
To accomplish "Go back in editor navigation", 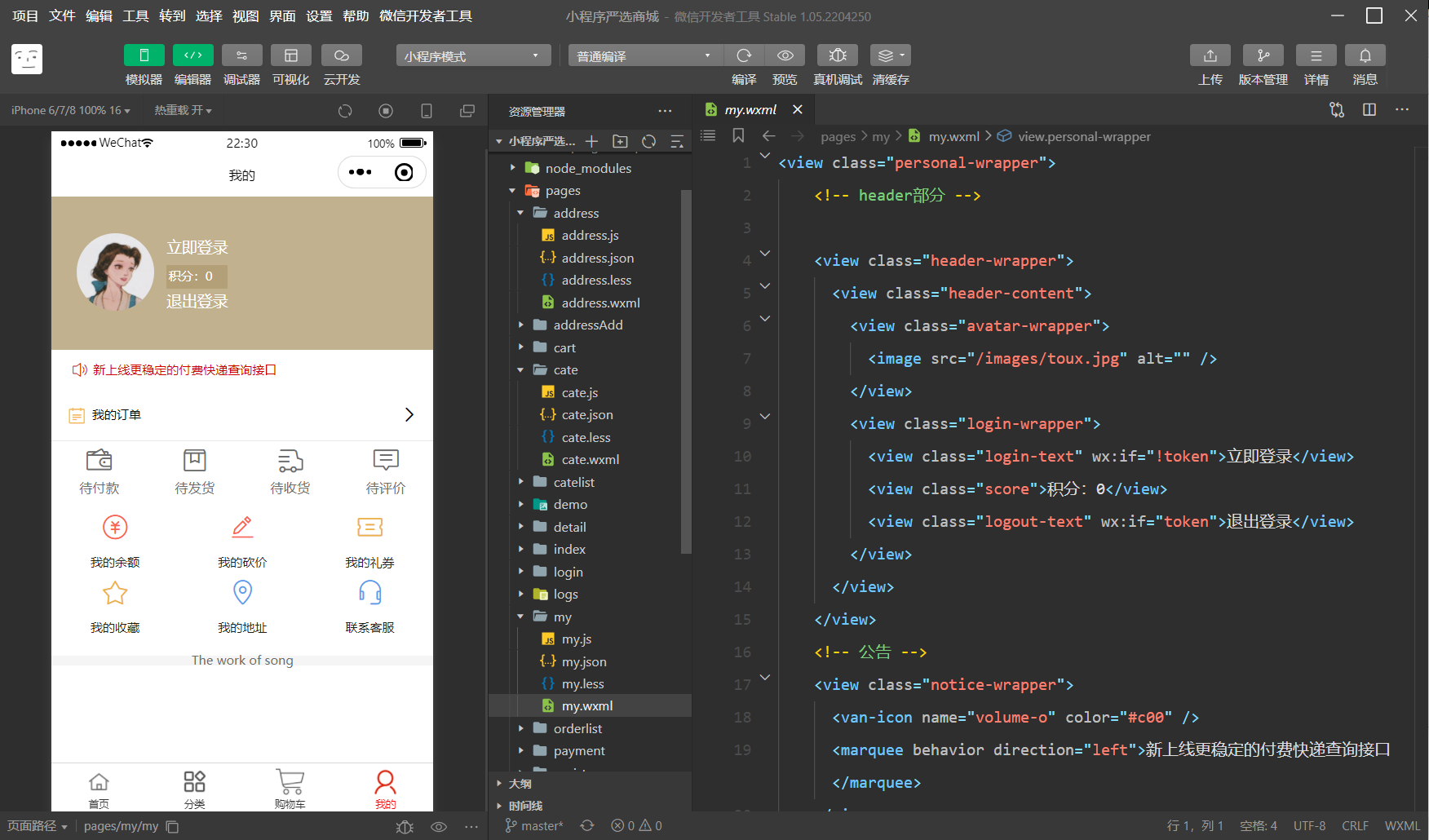I will pos(768,136).
